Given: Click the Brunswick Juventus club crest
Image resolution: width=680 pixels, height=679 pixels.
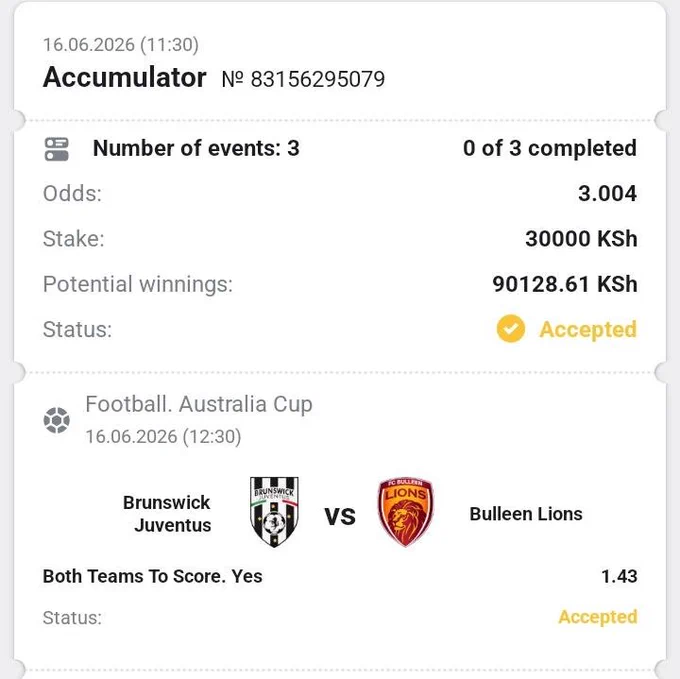Looking at the screenshot, I should point(274,512).
